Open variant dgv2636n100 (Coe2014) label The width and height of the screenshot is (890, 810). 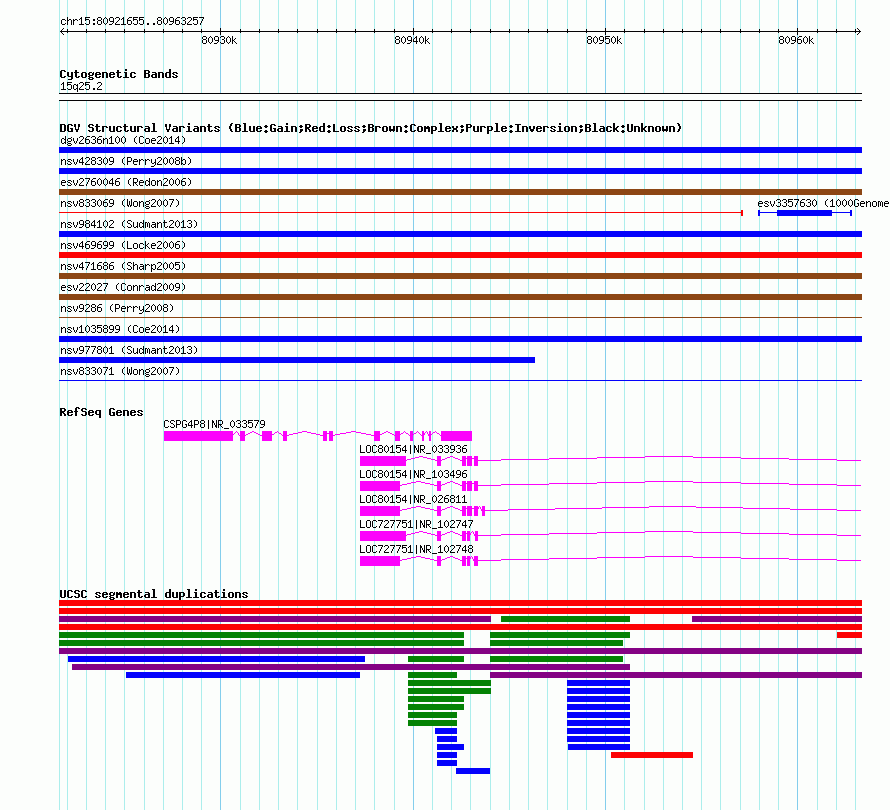123,140
